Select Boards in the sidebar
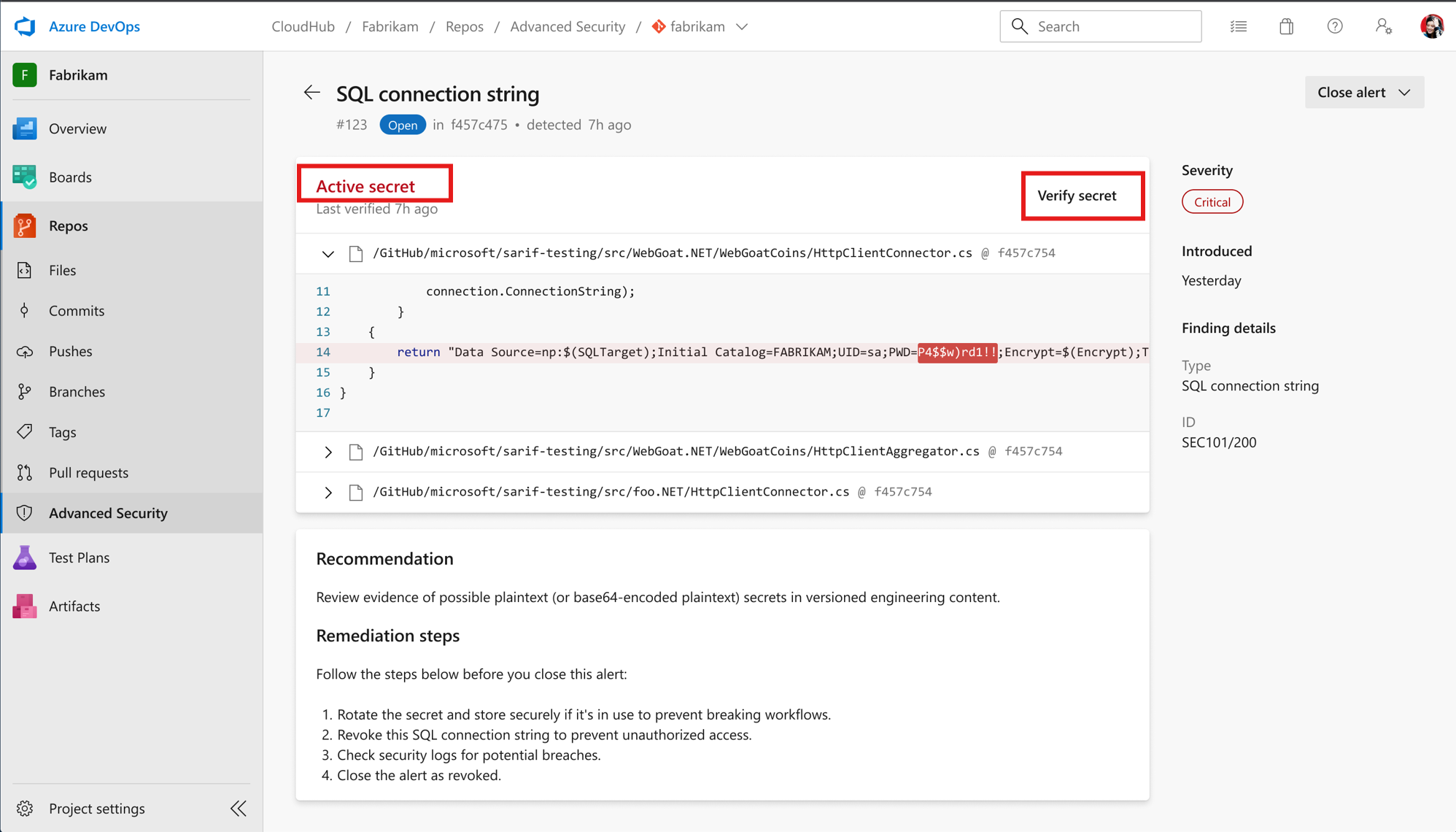 pyautogui.click(x=133, y=177)
